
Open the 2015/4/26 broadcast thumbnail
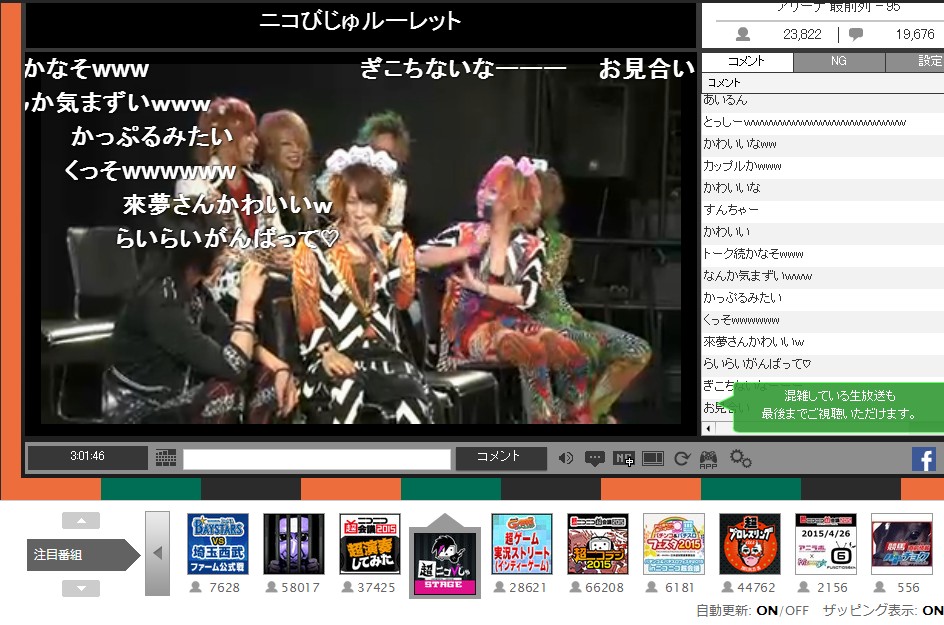pos(825,544)
